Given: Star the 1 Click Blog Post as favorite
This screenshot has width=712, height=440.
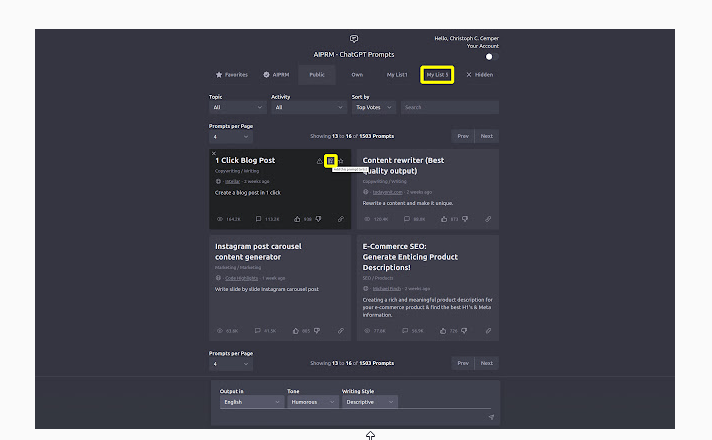Looking at the screenshot, I should pos(341,161).
